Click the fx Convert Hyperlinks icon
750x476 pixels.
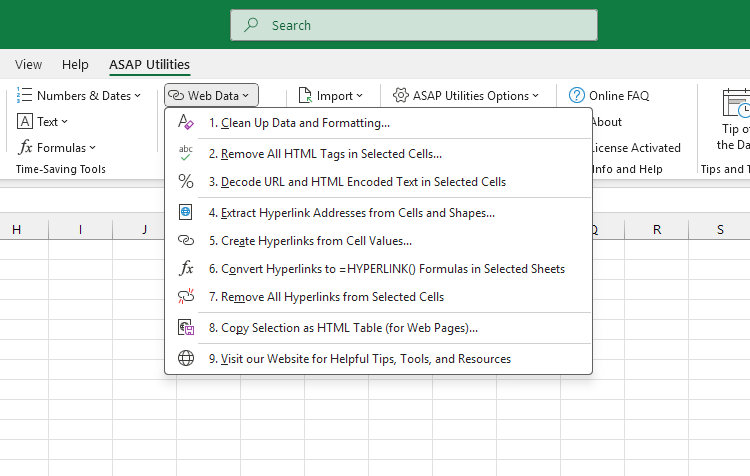(x=185, y=269)
